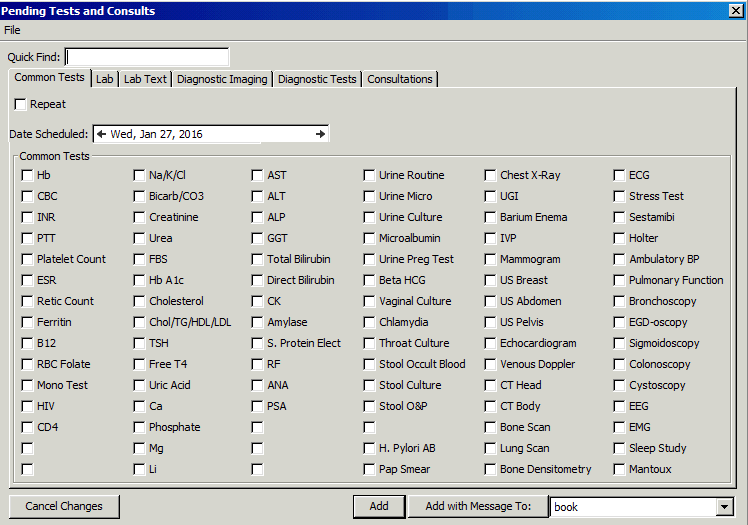This screenshot has height=525, width=748.
Task: Click the Add button
Action: 379,506
